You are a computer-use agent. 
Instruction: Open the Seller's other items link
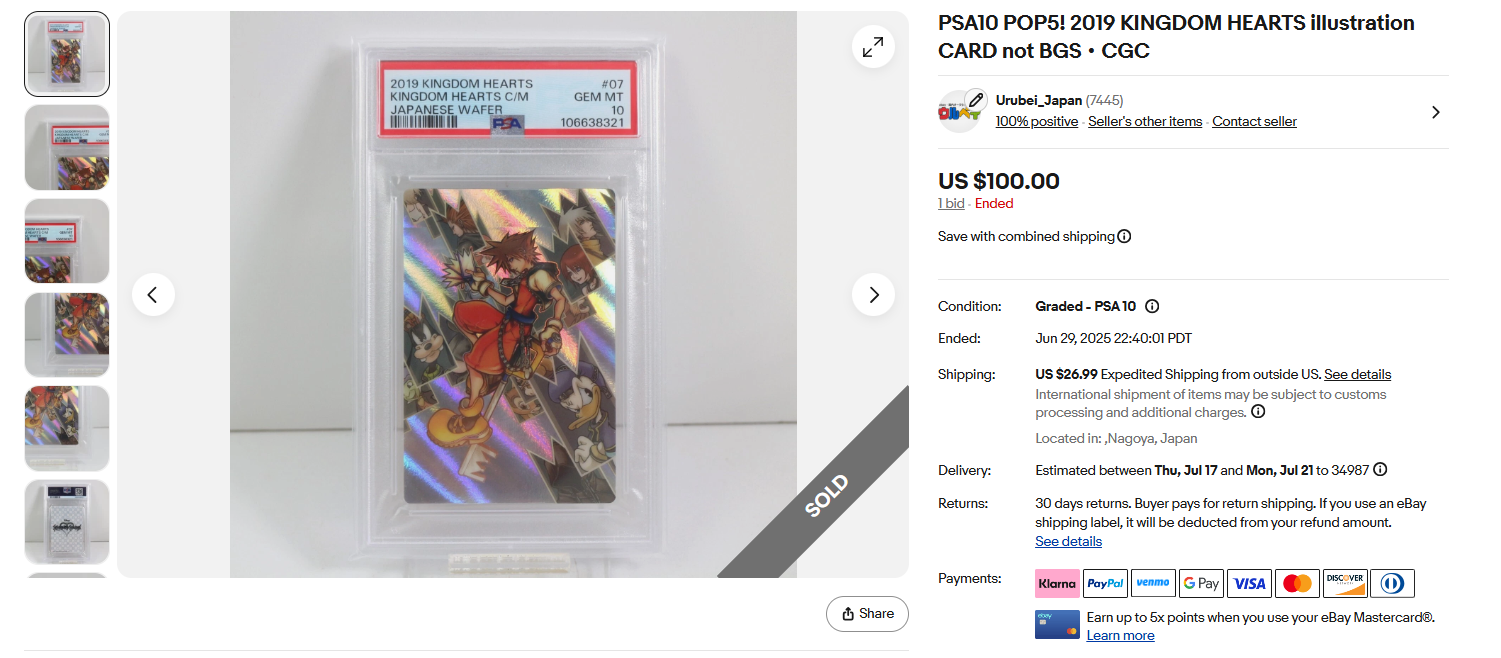[x=1145, y=122]
